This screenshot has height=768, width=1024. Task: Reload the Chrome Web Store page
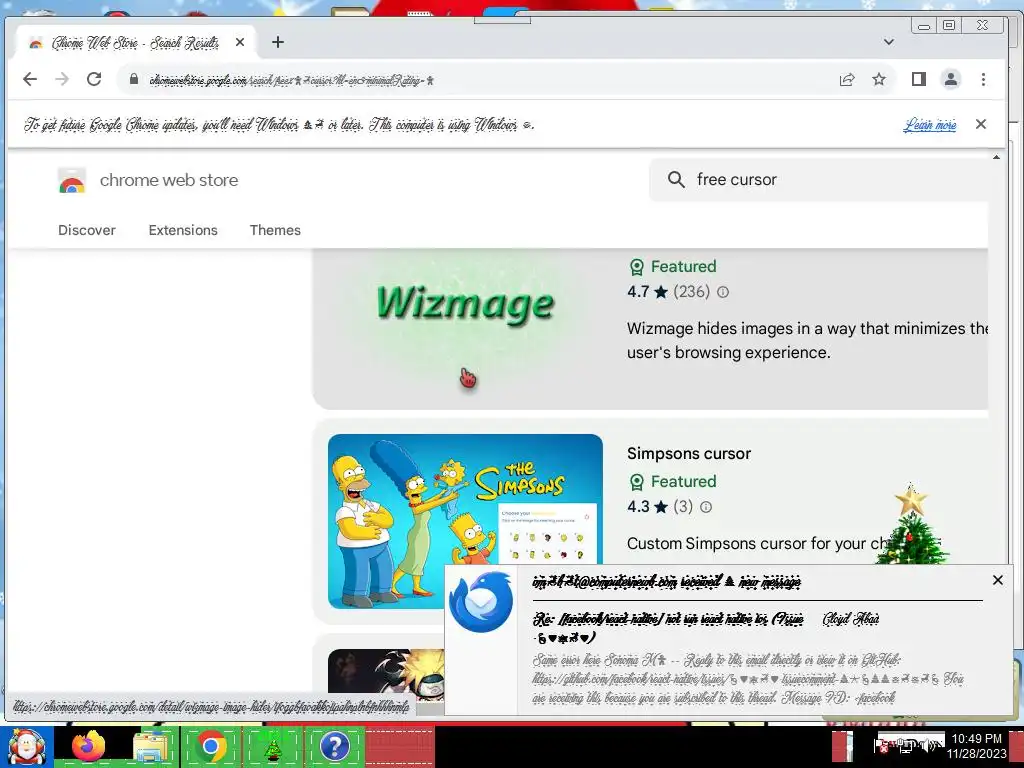[94, 79]
